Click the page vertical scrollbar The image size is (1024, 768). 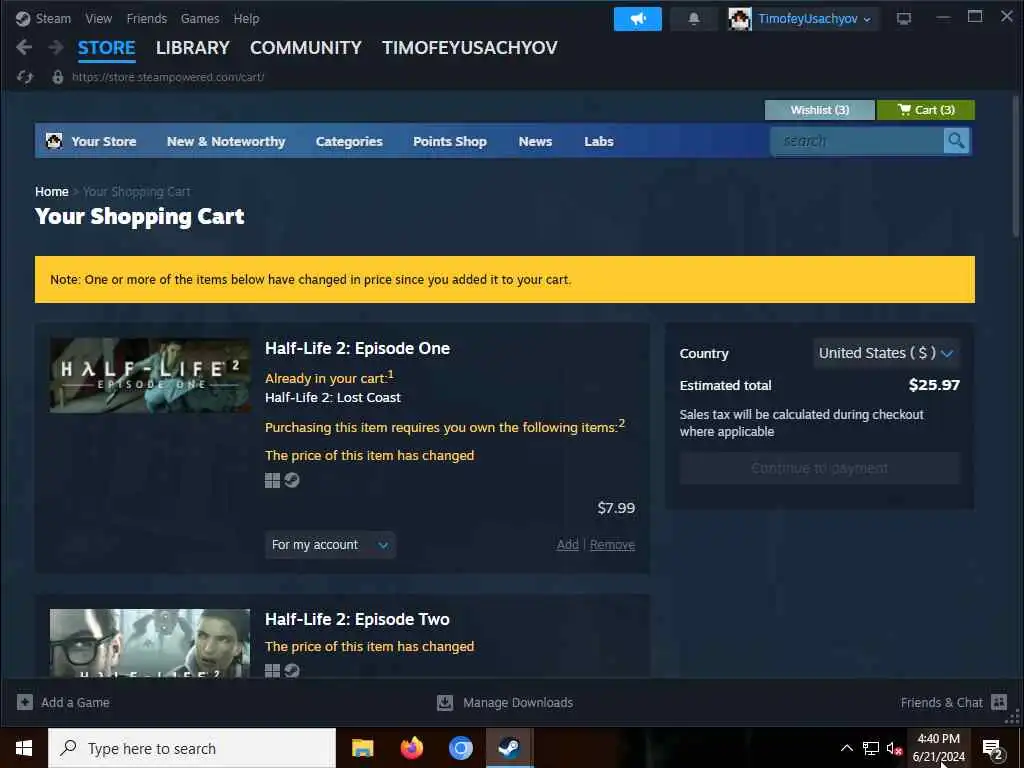1016,167
